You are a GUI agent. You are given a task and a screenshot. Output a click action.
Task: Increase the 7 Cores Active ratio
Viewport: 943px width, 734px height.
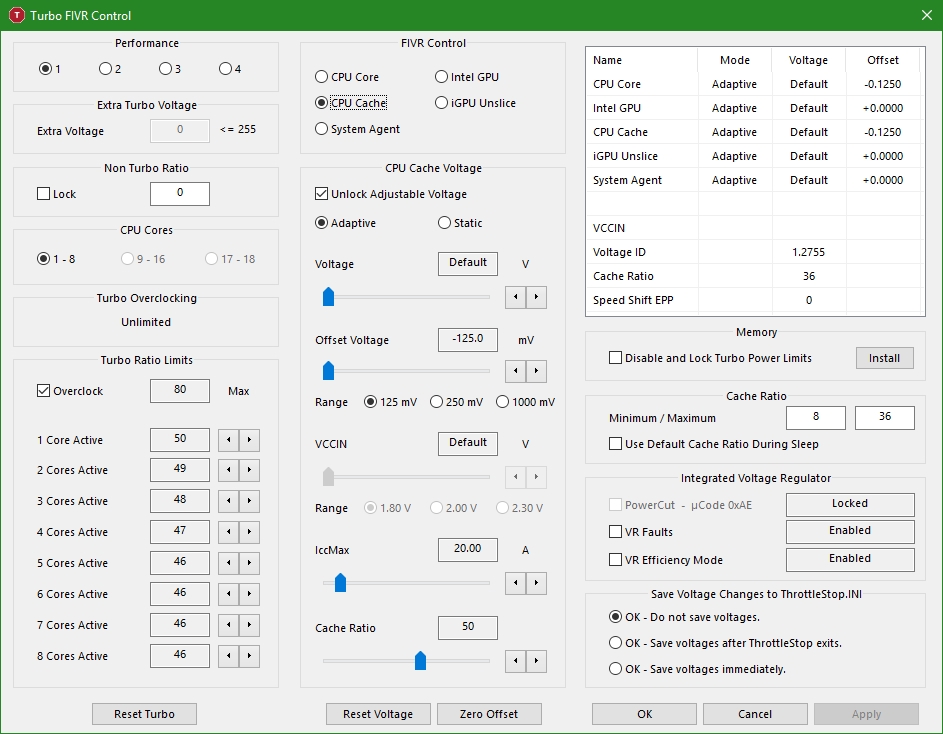point(249,625)
